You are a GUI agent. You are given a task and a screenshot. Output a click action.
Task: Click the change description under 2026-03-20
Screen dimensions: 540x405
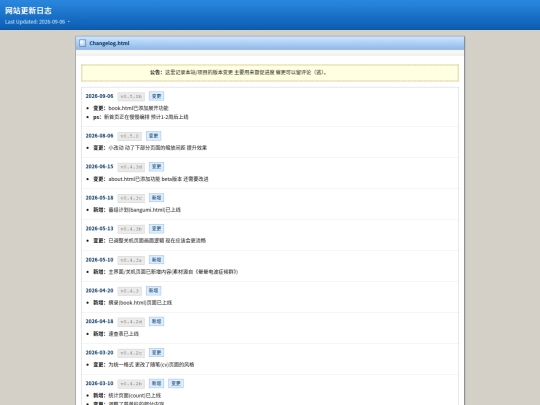click(x=144, y=365)
